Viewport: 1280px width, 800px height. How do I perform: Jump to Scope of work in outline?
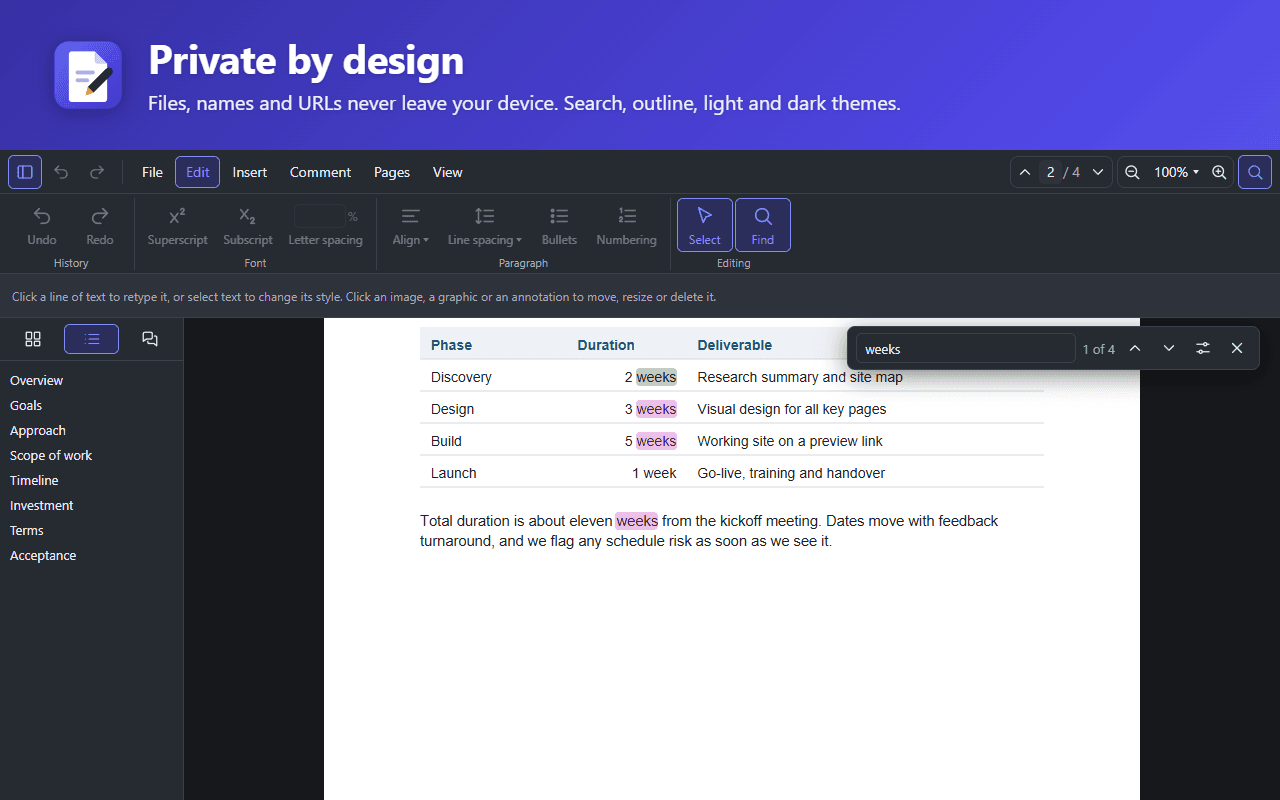[51, 455]
